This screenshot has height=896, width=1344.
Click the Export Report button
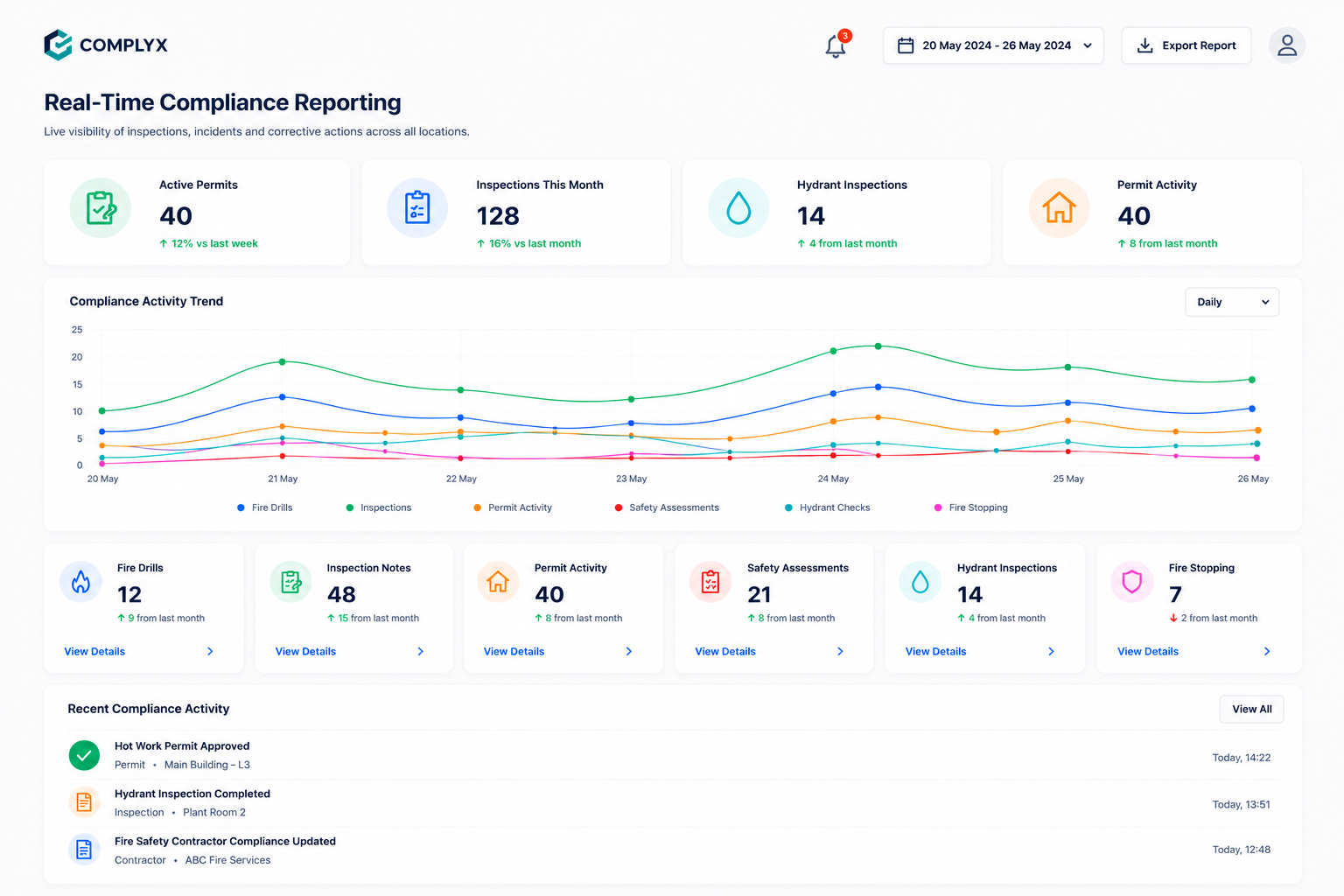[1186, 45]
